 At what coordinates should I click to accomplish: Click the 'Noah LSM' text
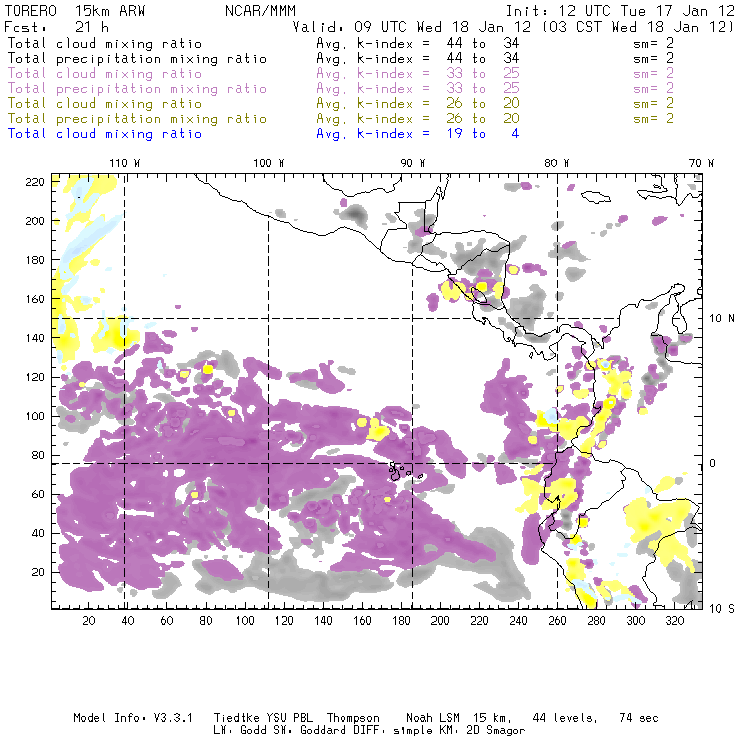point(433,718)
